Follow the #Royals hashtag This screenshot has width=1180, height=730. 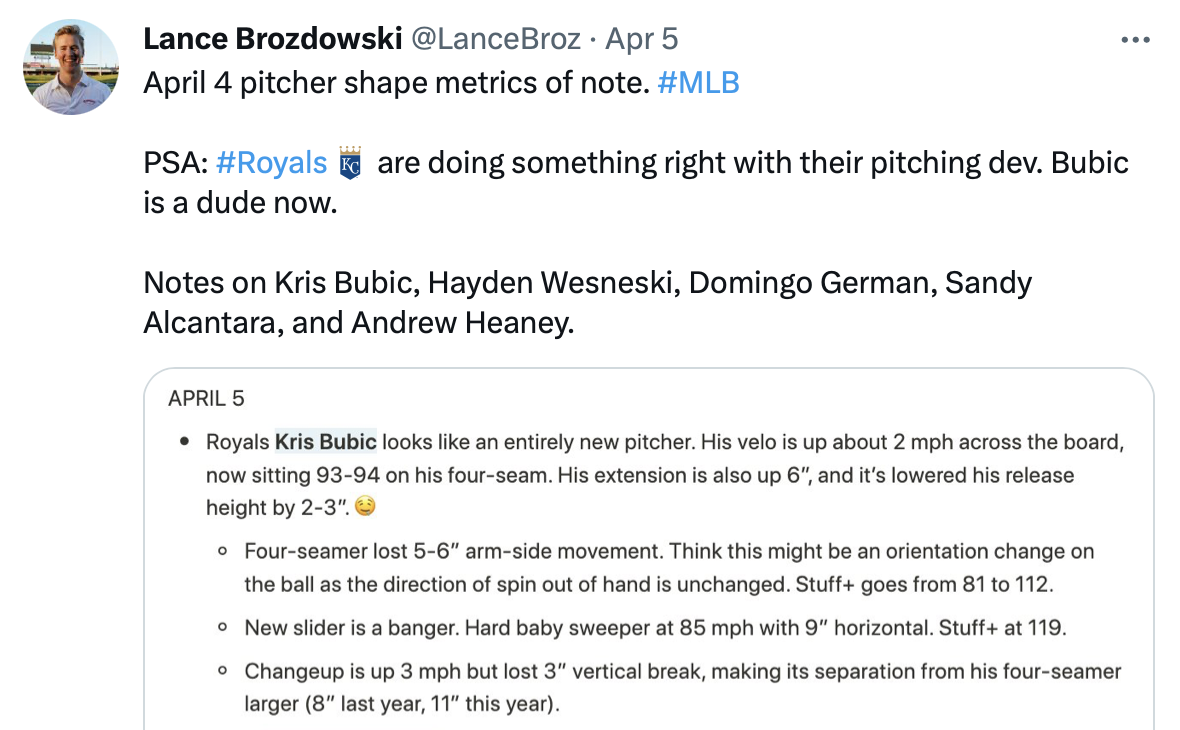271,163
